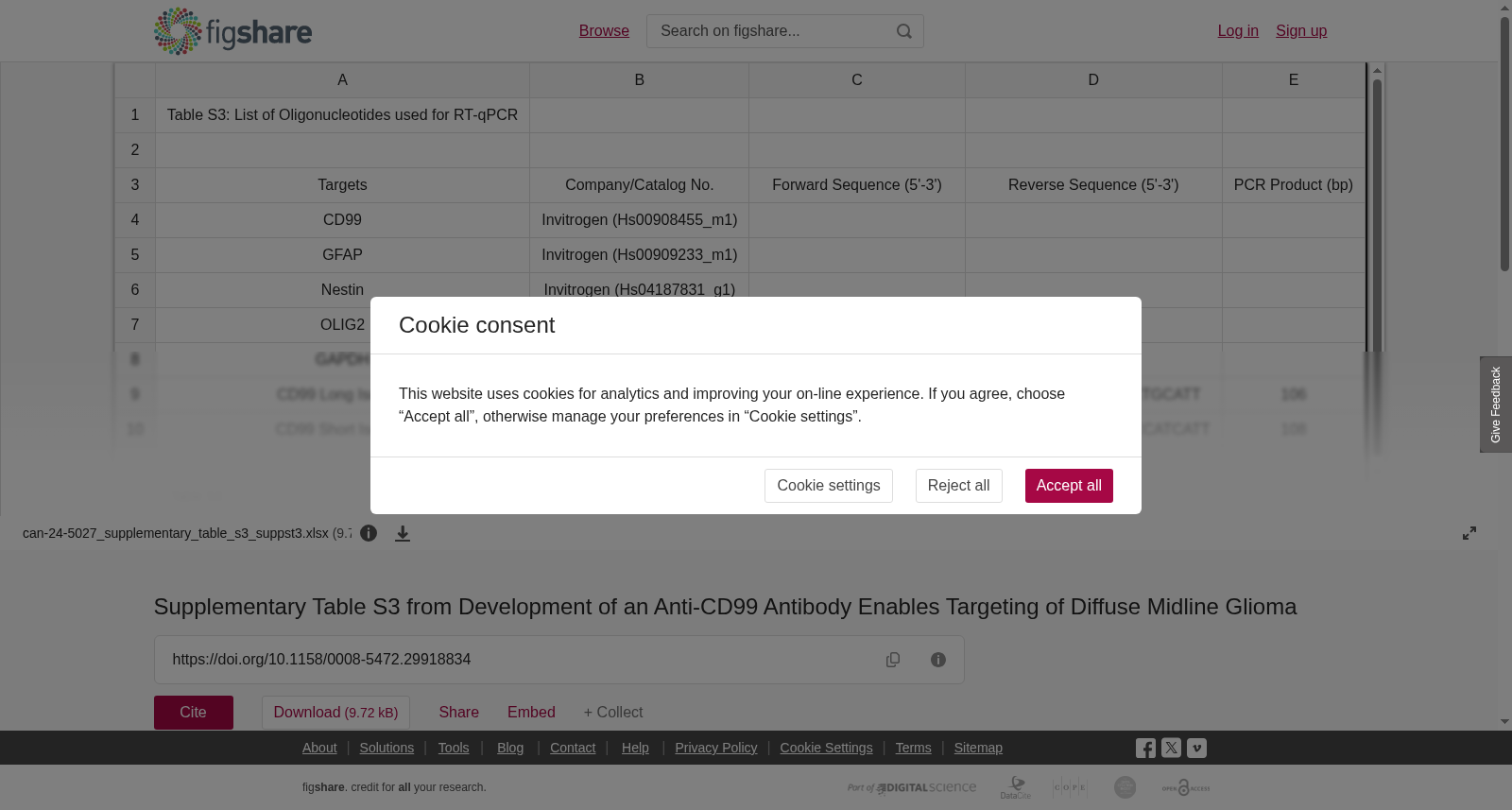This screenshot has height=810, width=1512.
Task: Open figshare Vimeo icon
Action: pyautogui.click(x=1196, y=749)
